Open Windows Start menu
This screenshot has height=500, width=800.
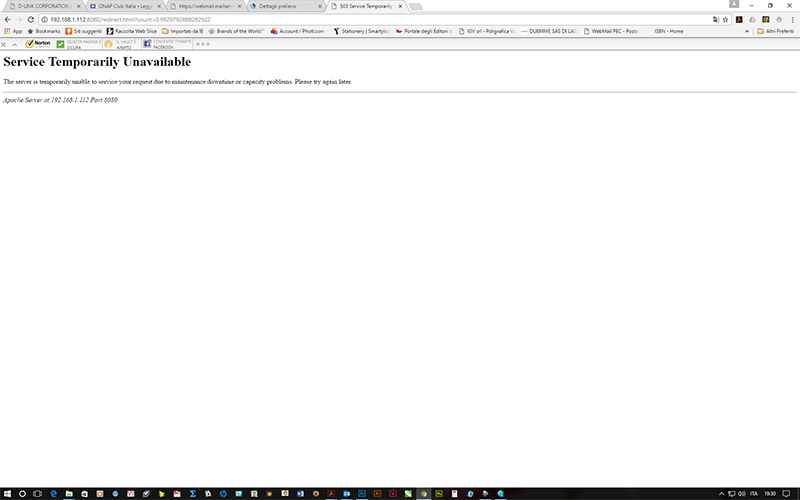click(7, 493)
